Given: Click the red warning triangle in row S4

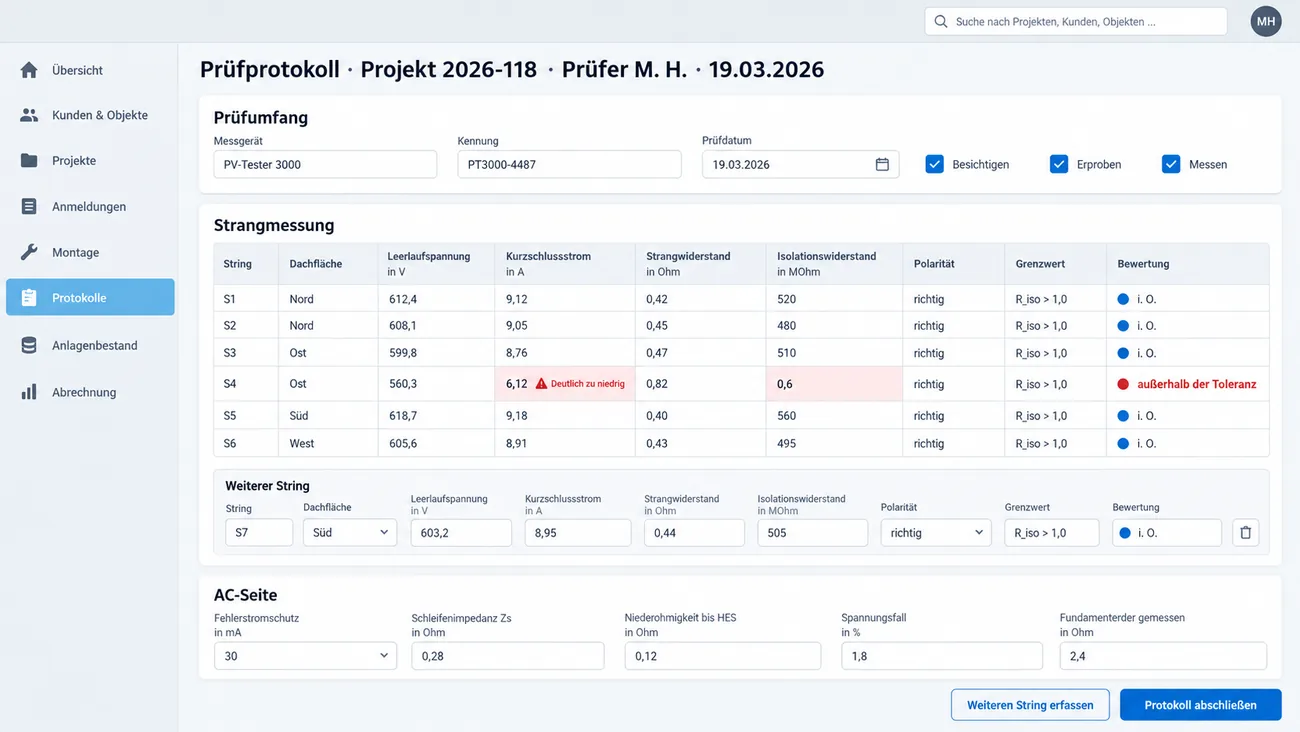Looking at the screenshot, I should pos(541,384).
